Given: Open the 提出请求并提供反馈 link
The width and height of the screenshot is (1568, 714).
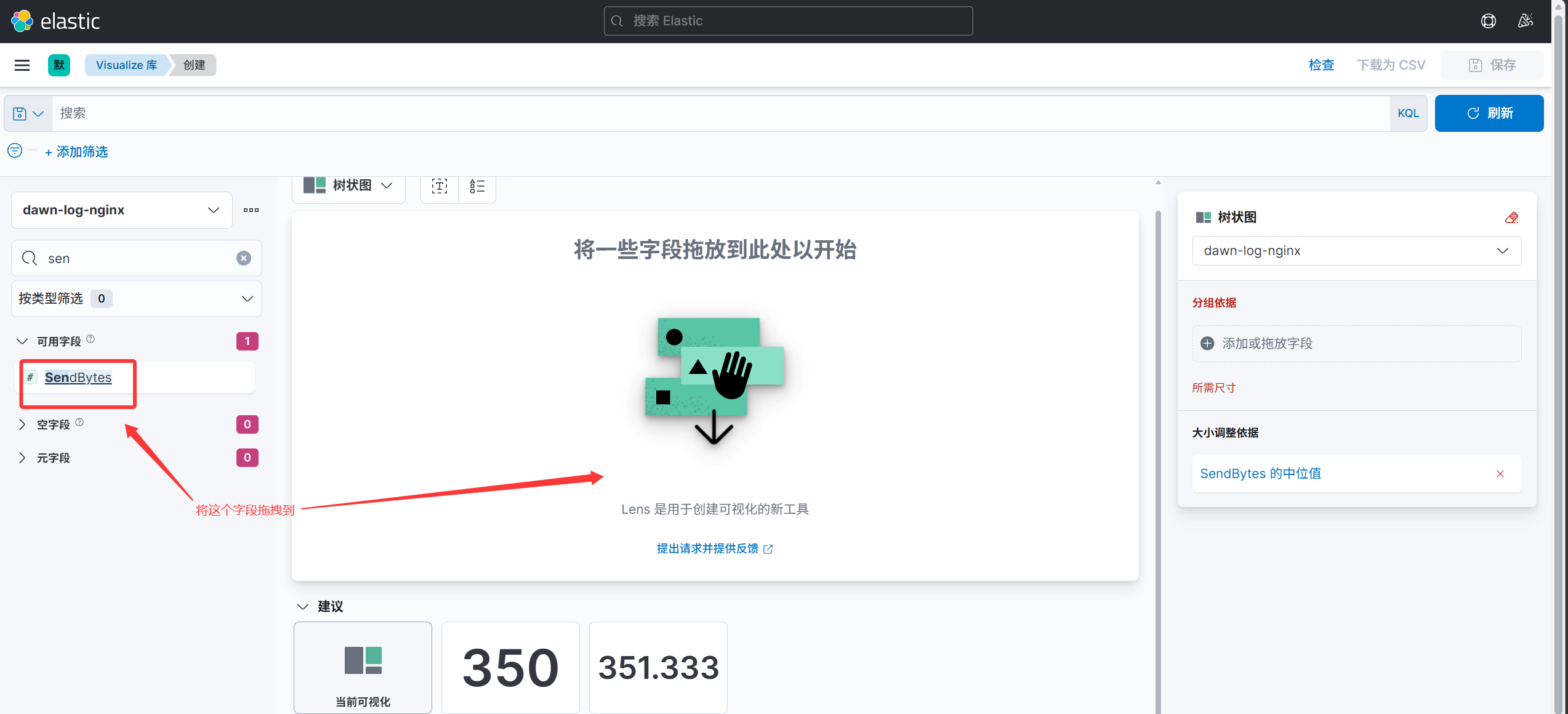Looking at the screenshot, I should pyautogui.click(x=714, y=548).
